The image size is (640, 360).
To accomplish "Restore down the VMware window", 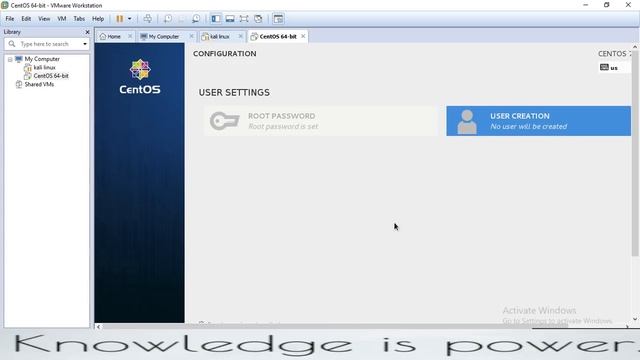I will pyautogui.click(x=607, y=5).
